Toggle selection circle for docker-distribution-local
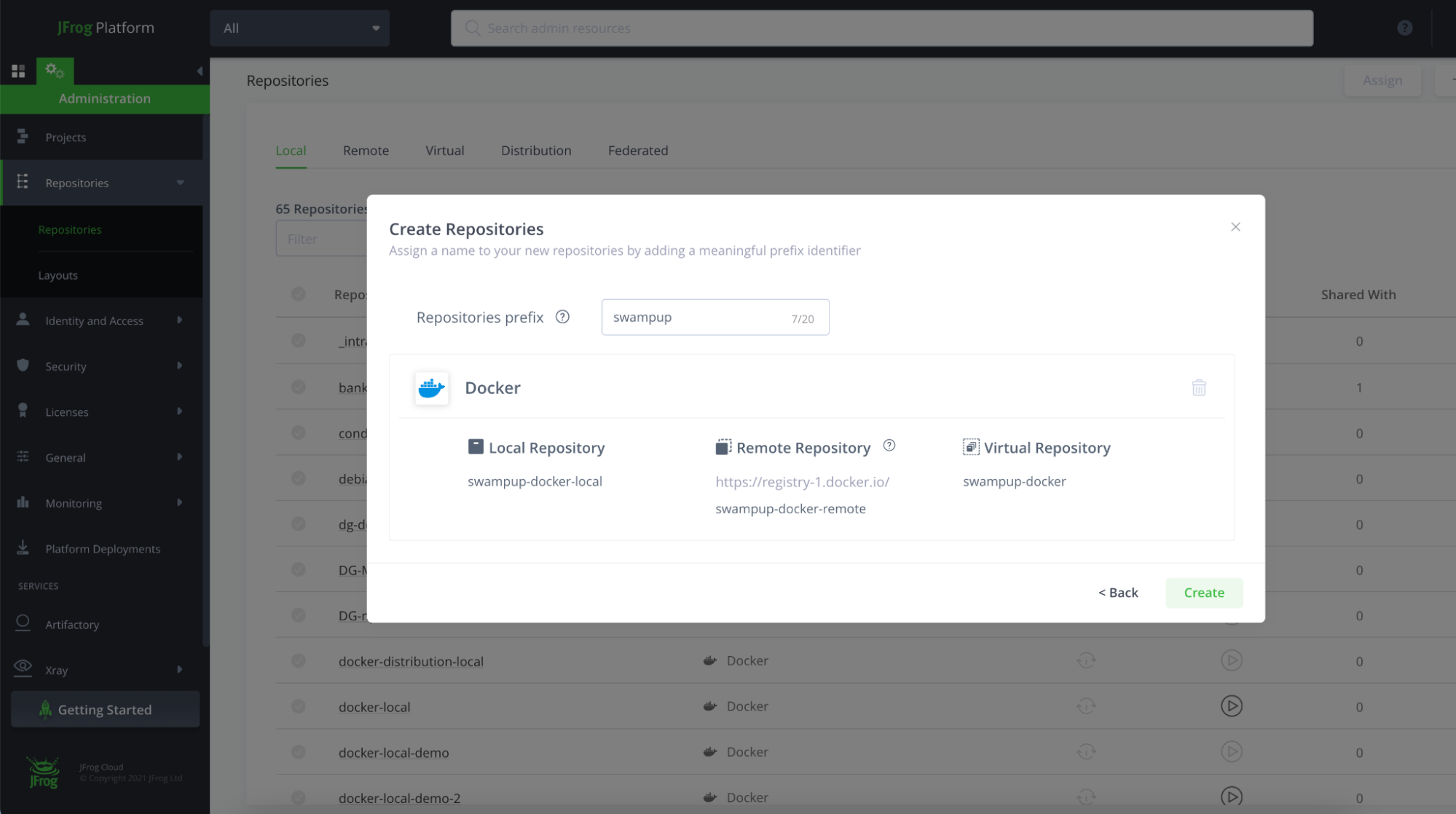The height and width of the screenshot is (814, 1456). pos(298,660)
